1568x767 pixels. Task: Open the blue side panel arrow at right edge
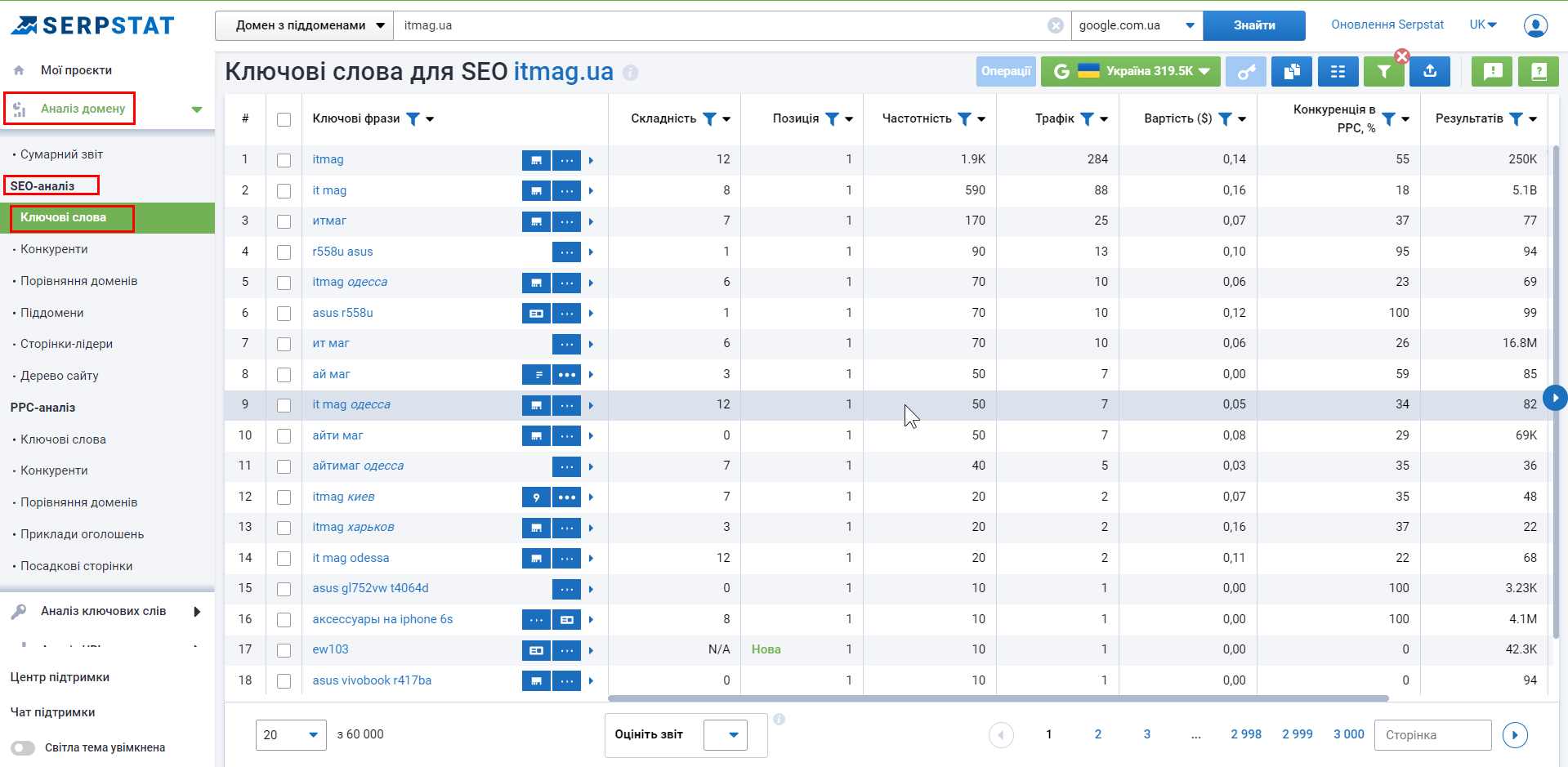click(x=1555, y=398)
